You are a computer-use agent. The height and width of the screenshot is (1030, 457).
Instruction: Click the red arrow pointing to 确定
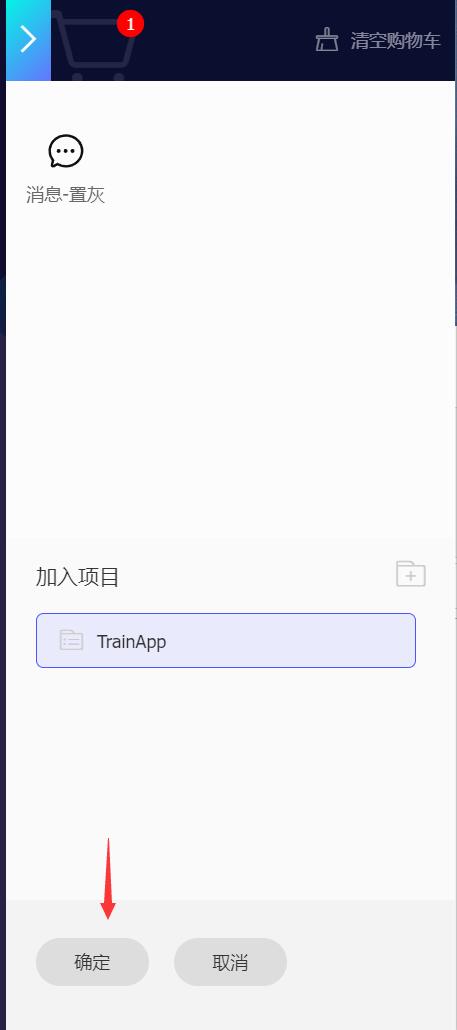(108, 878)
